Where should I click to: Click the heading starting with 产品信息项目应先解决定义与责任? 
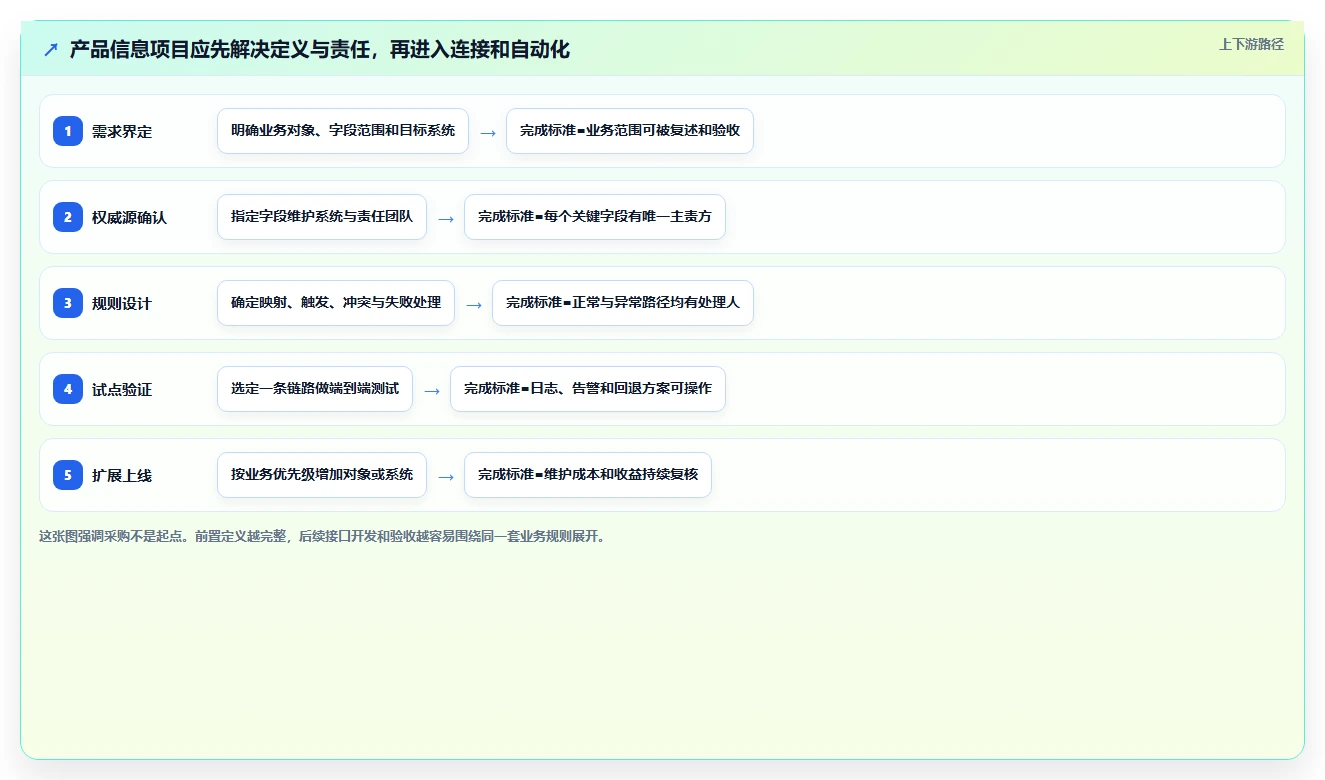(320, 50)
